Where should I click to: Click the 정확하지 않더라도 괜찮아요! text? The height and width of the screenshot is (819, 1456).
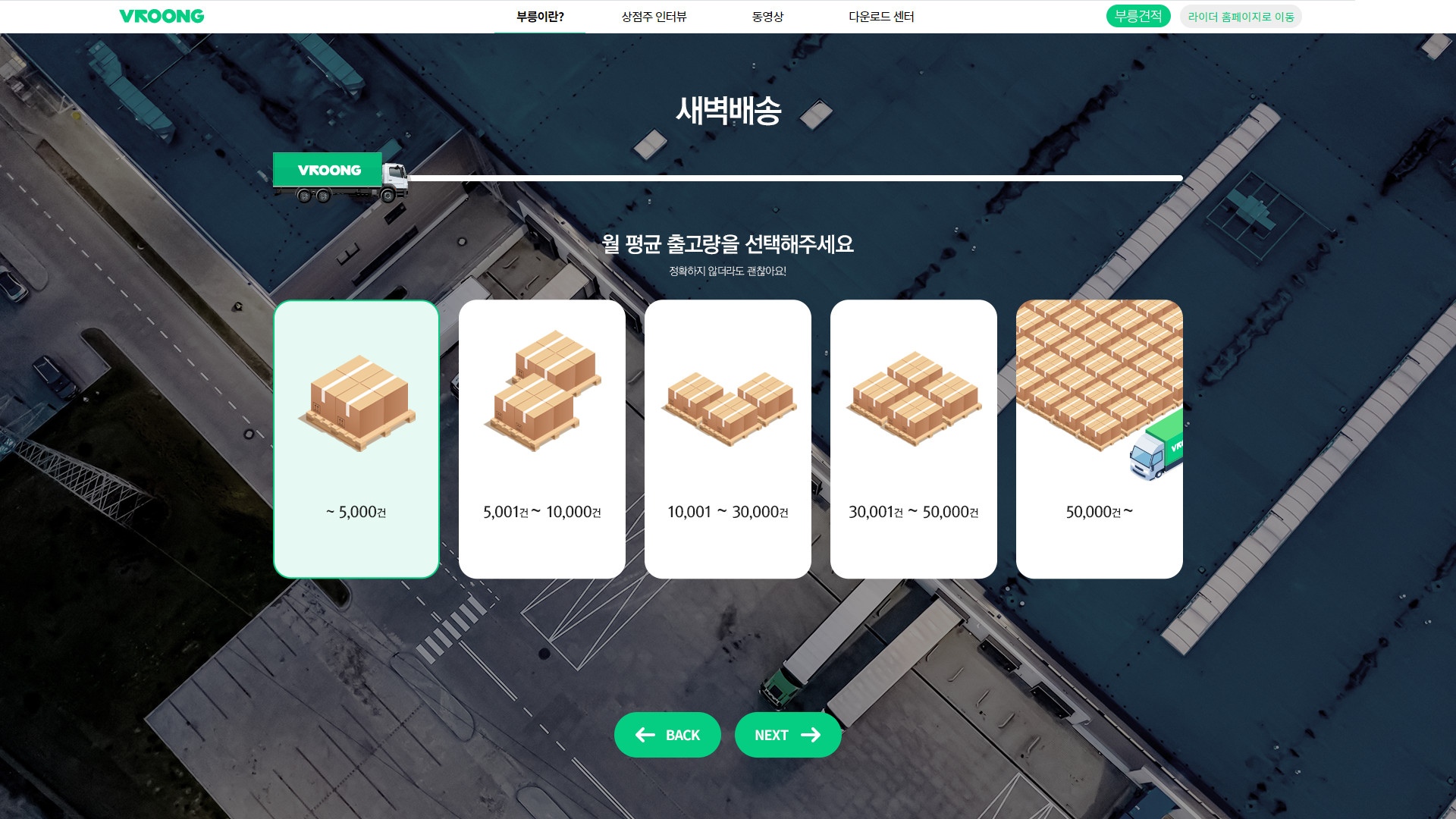click(728, 271)
